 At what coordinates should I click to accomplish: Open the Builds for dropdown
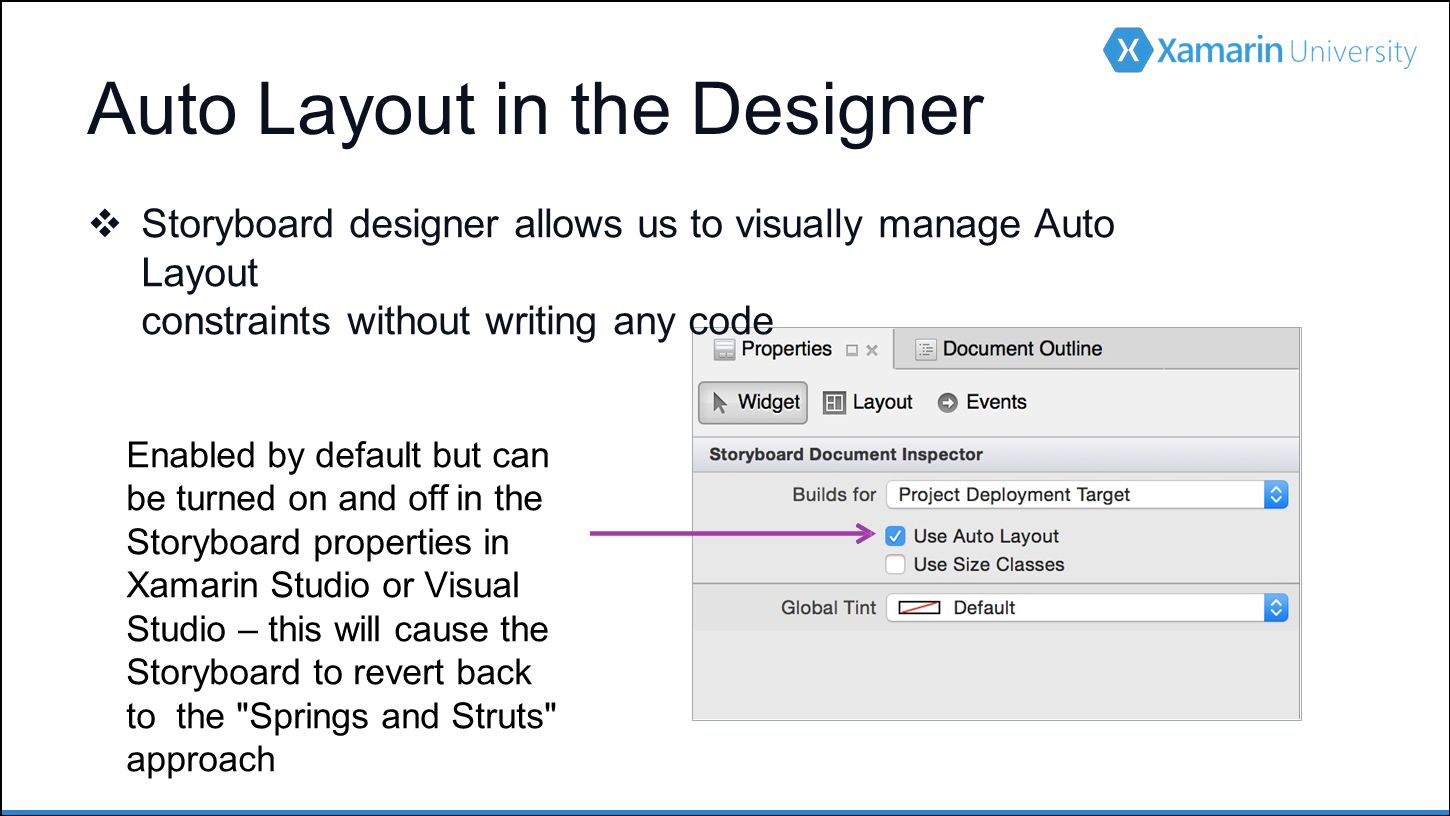coord(1087,495)
